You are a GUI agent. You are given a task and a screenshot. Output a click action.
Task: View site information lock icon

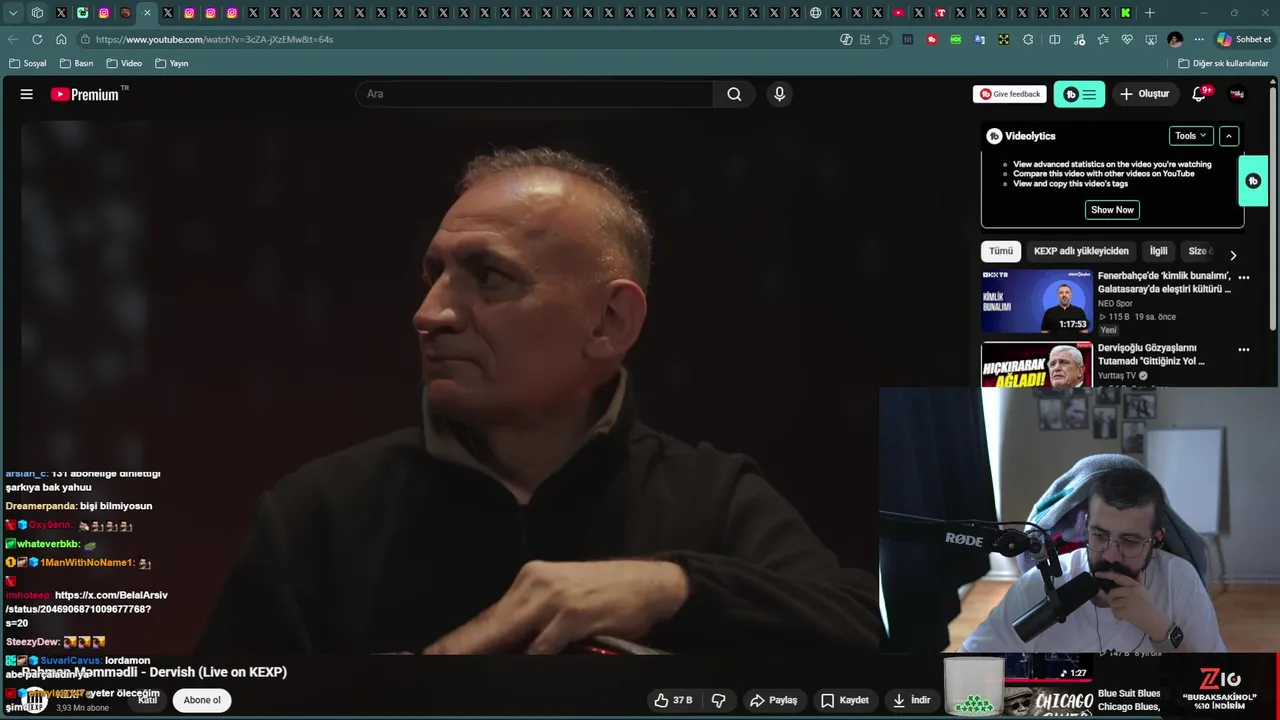(85, 39)
